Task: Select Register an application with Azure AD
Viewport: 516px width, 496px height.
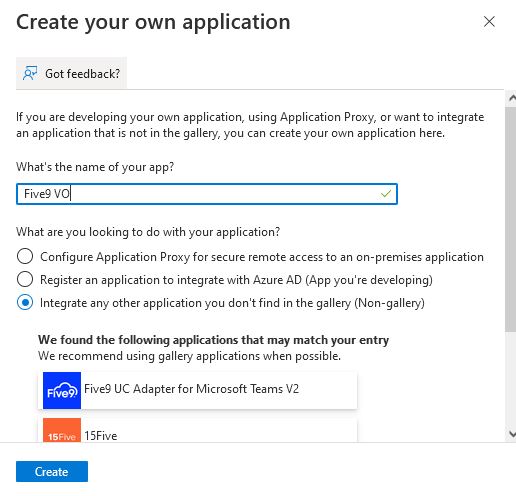Action: pos(25,279)
